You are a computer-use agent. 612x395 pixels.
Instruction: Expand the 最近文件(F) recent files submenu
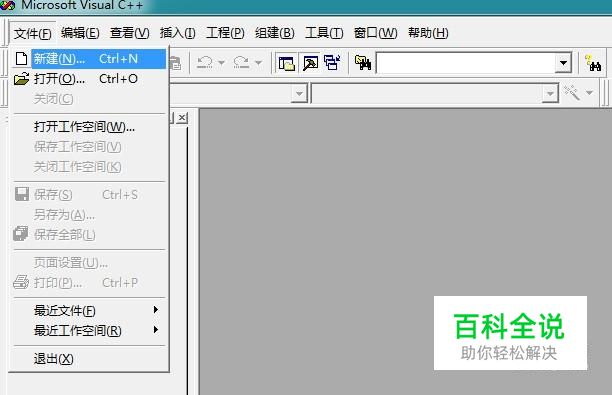coord(89,311)
